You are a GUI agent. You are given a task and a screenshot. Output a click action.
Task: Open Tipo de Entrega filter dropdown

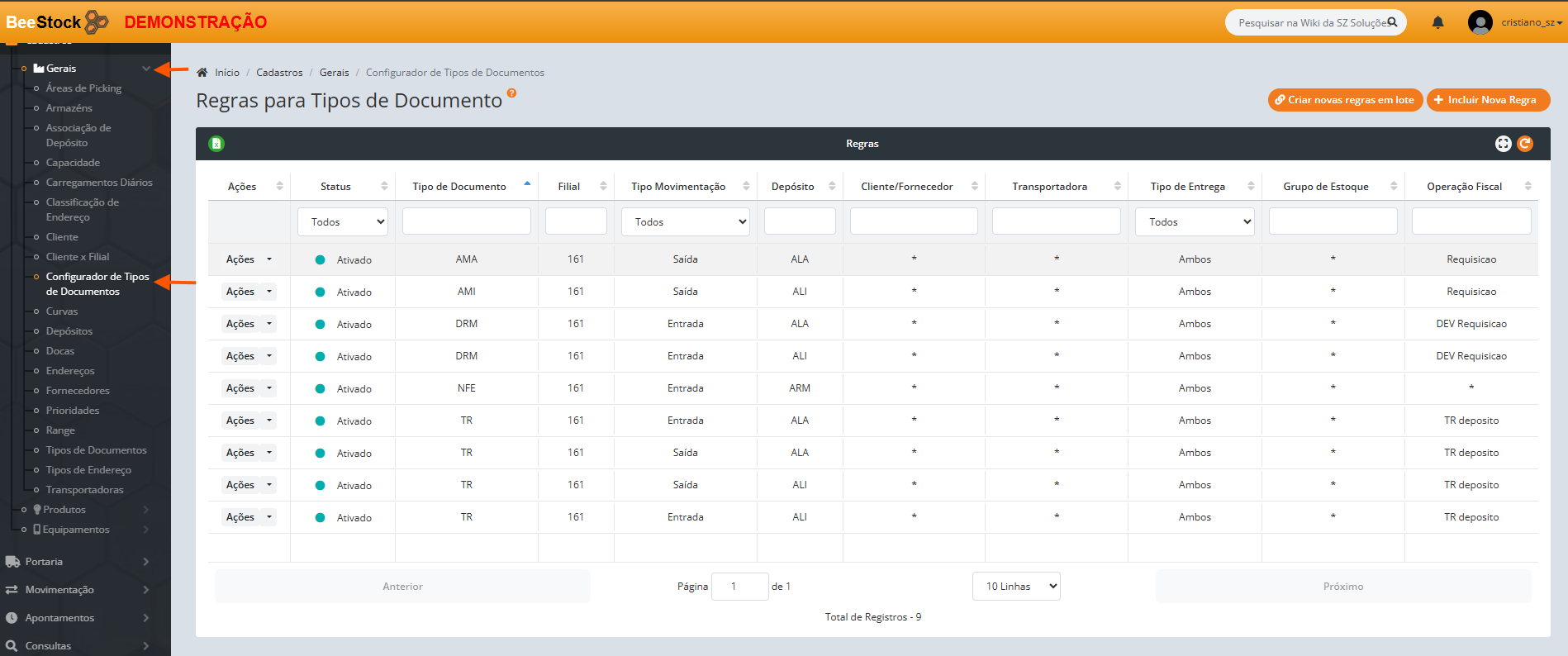tap(1195, 221)
